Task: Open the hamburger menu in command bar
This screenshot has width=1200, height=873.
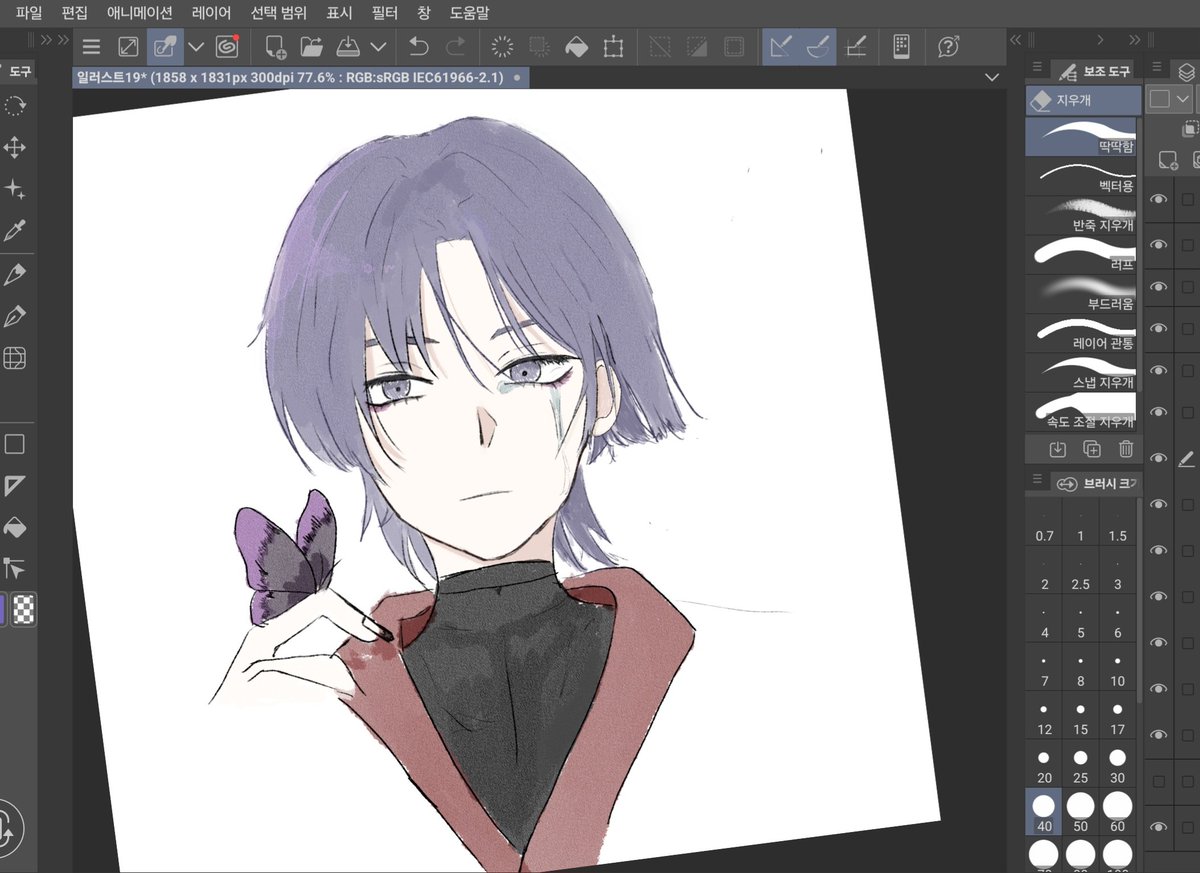Action: (x=91, y=47)
